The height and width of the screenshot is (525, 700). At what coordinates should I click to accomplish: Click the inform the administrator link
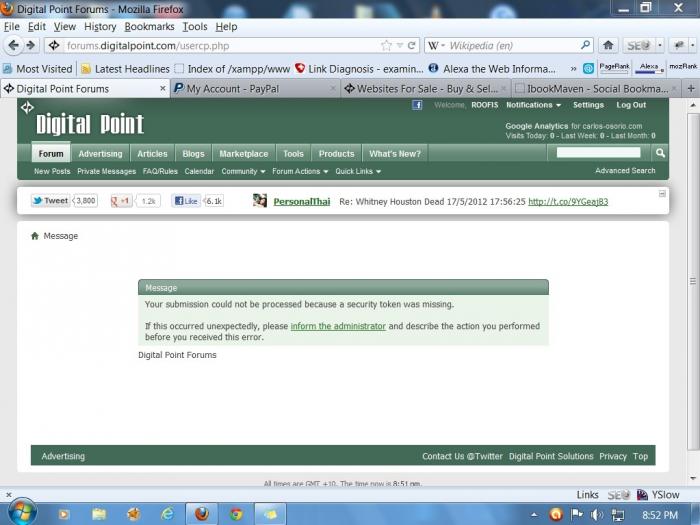[338, 326]
